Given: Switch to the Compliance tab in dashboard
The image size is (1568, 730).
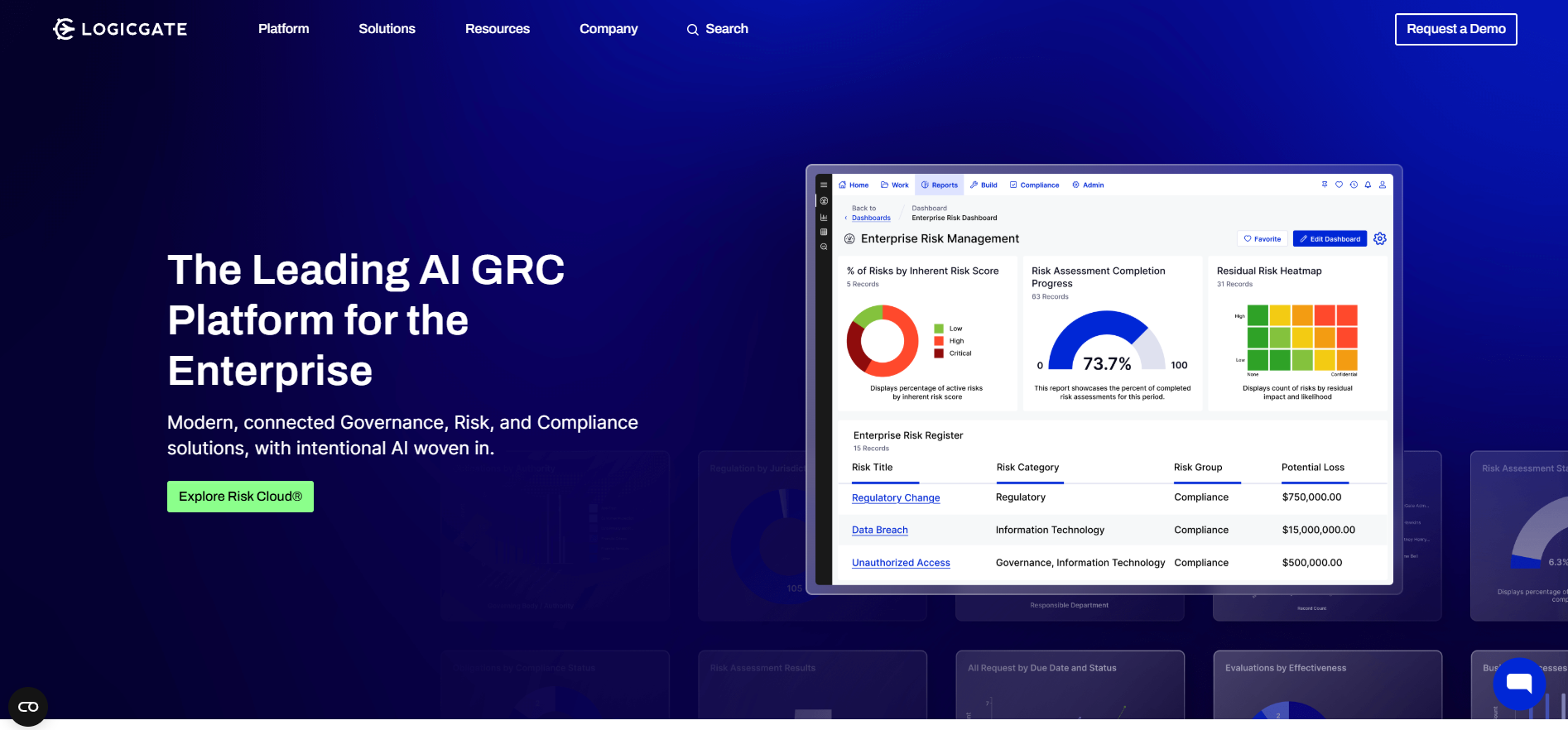Looking at the screenshot, I should [x=1035, y=185].
